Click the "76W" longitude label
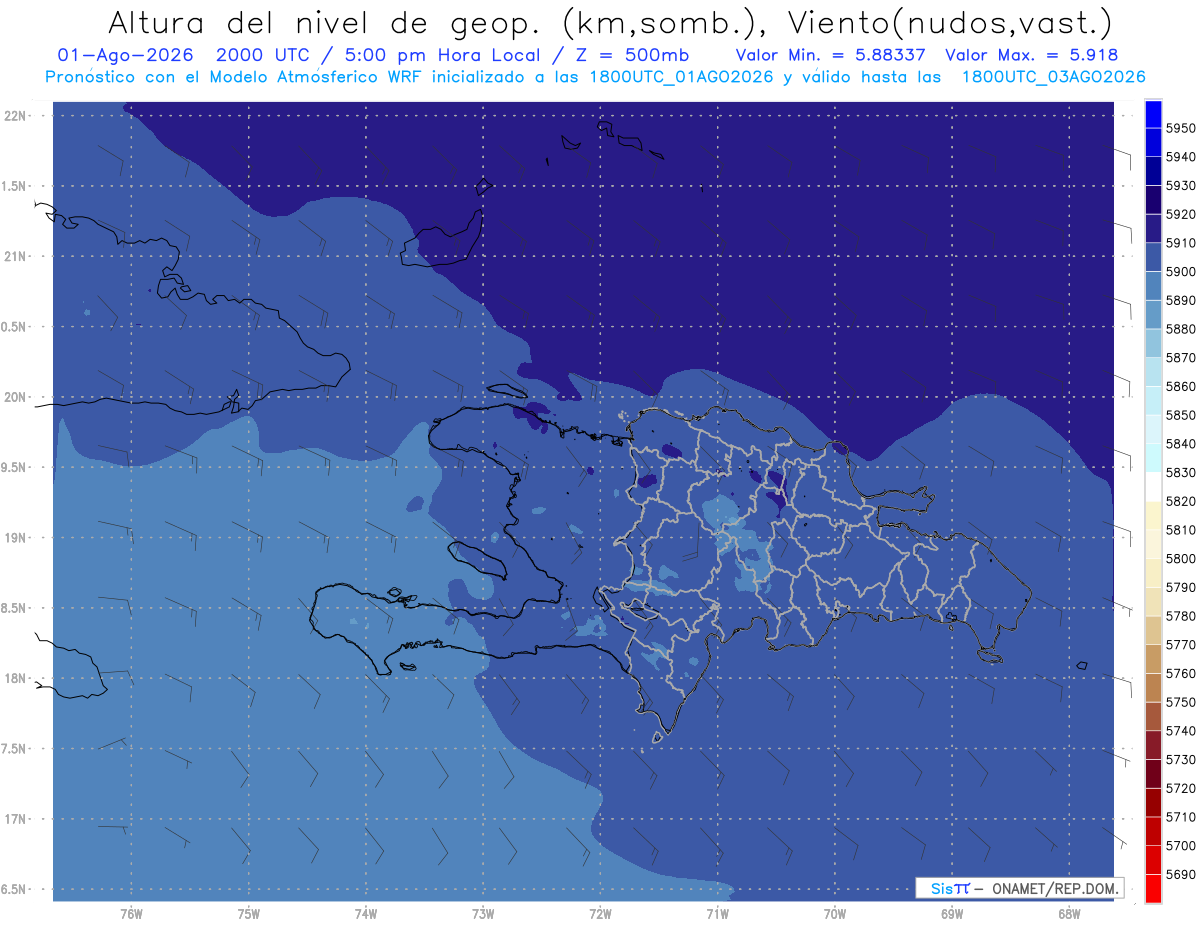 click(x=131, y=913)
